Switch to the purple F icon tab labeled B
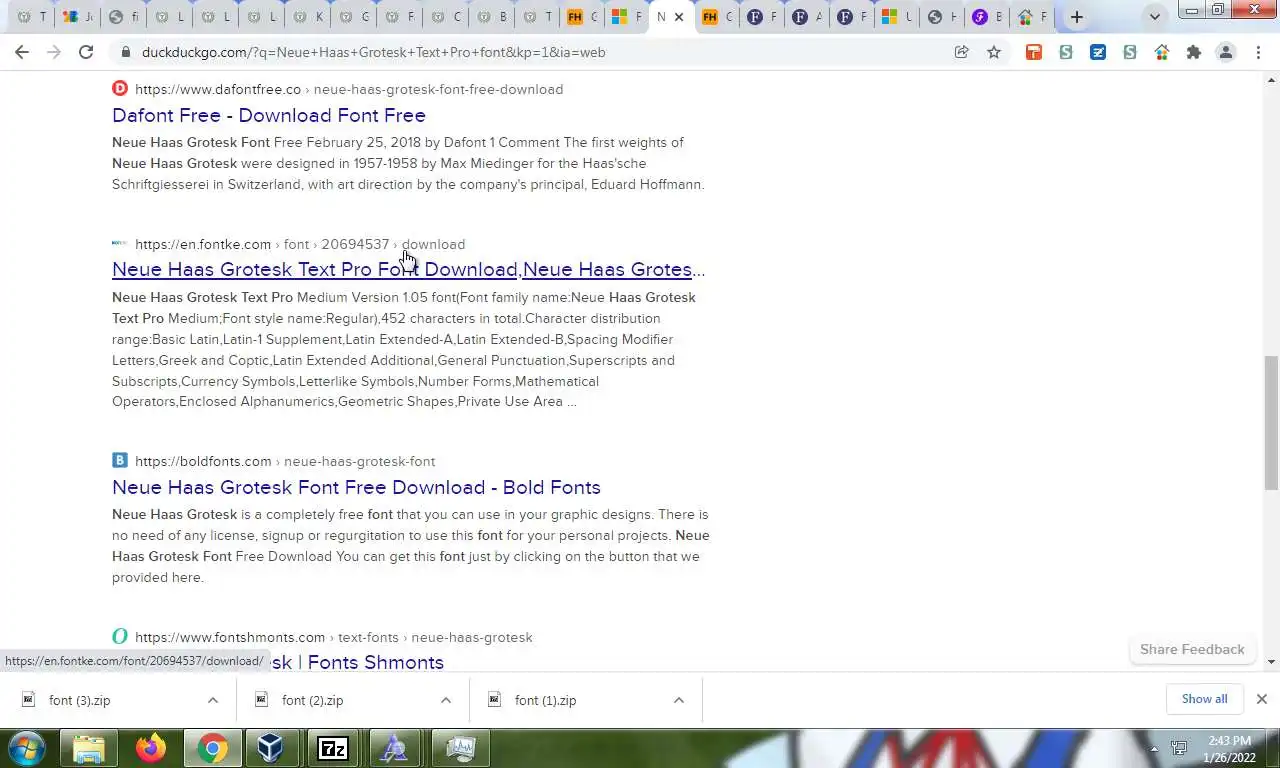 pos(988,17)
